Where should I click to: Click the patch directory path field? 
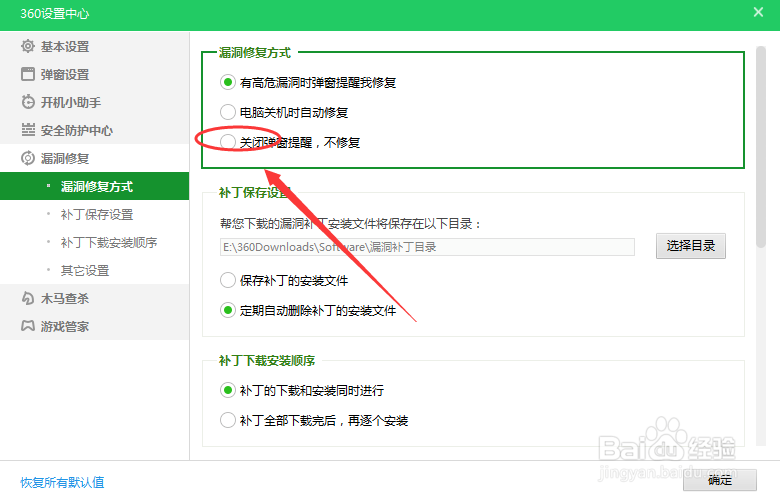coord(427,247)
